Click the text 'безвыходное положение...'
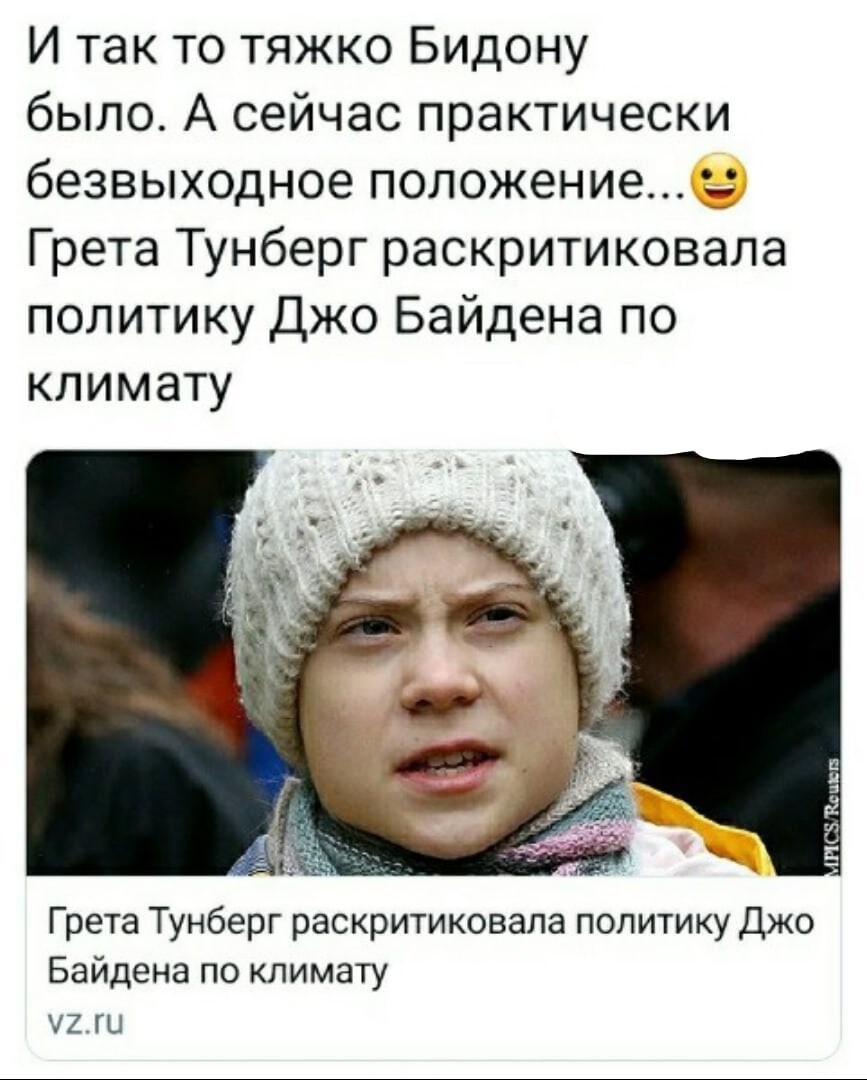Screen dimensions: 867x1080 pyautogui.click(x=354, y=180)
